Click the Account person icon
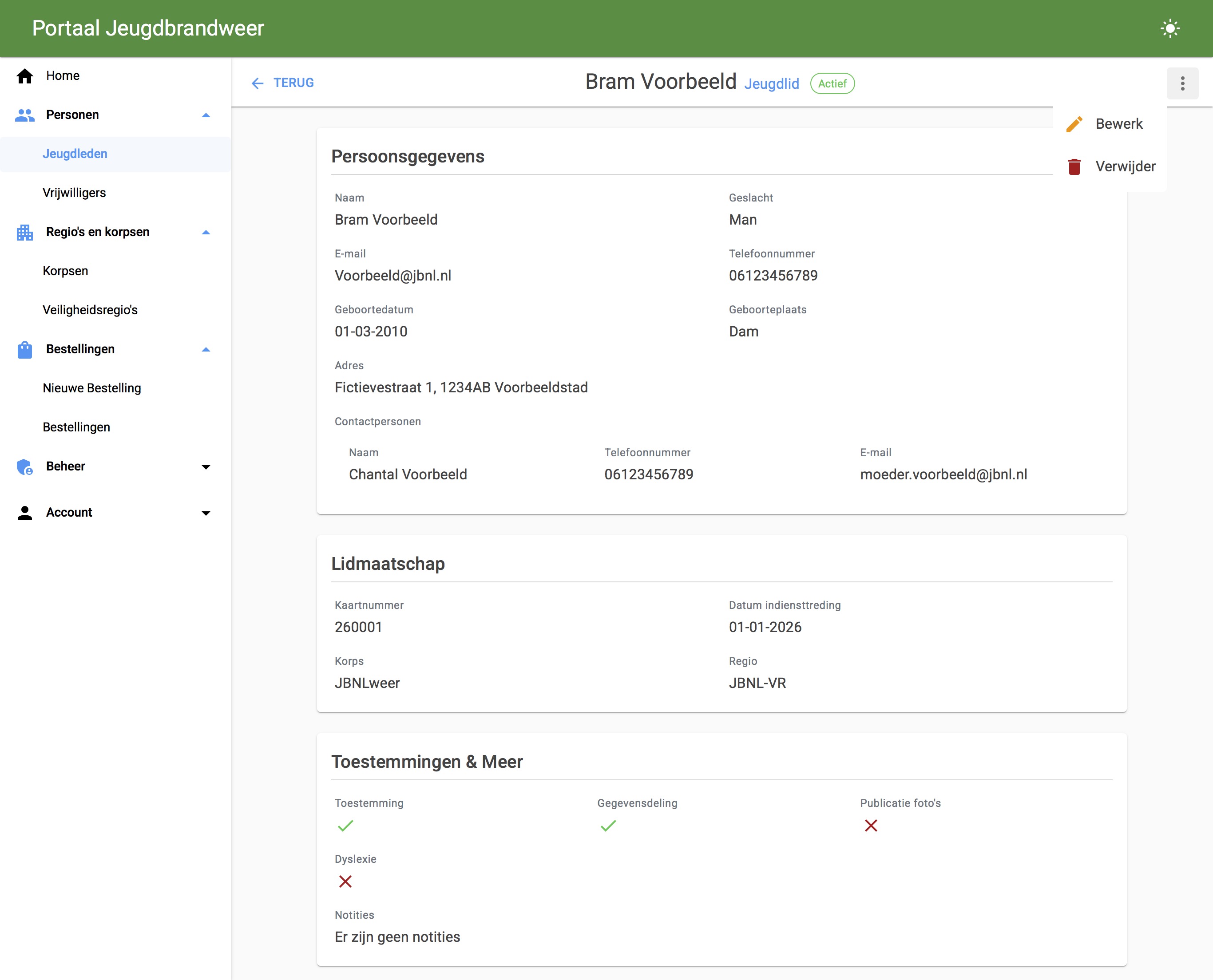 click(x=25, y=513)
